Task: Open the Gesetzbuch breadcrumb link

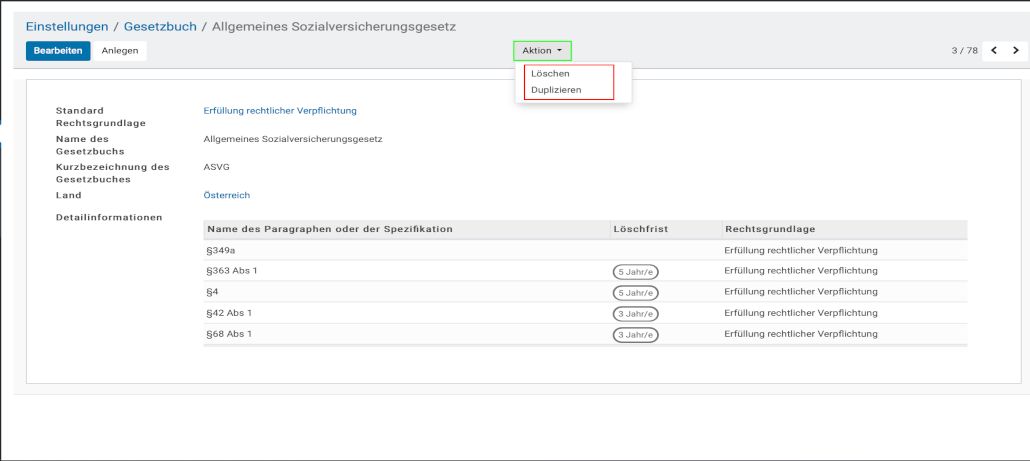Action: pos(160,26)
